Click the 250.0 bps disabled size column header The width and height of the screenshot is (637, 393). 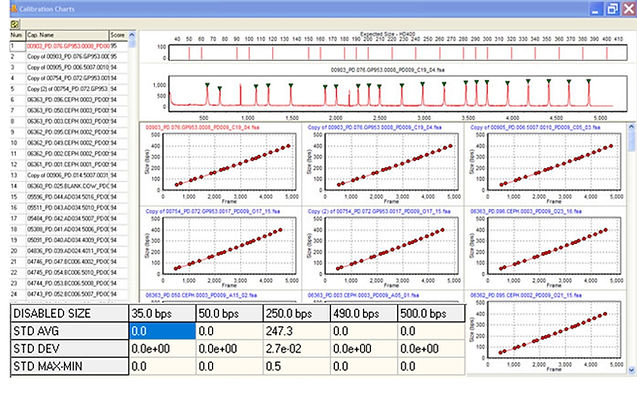pos(296,313)
